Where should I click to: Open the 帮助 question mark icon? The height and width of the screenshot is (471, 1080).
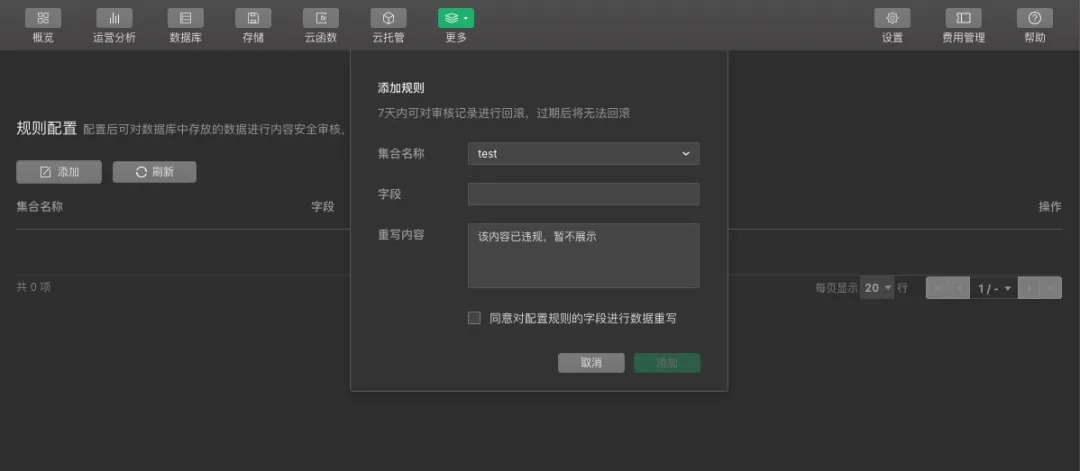1035,19
